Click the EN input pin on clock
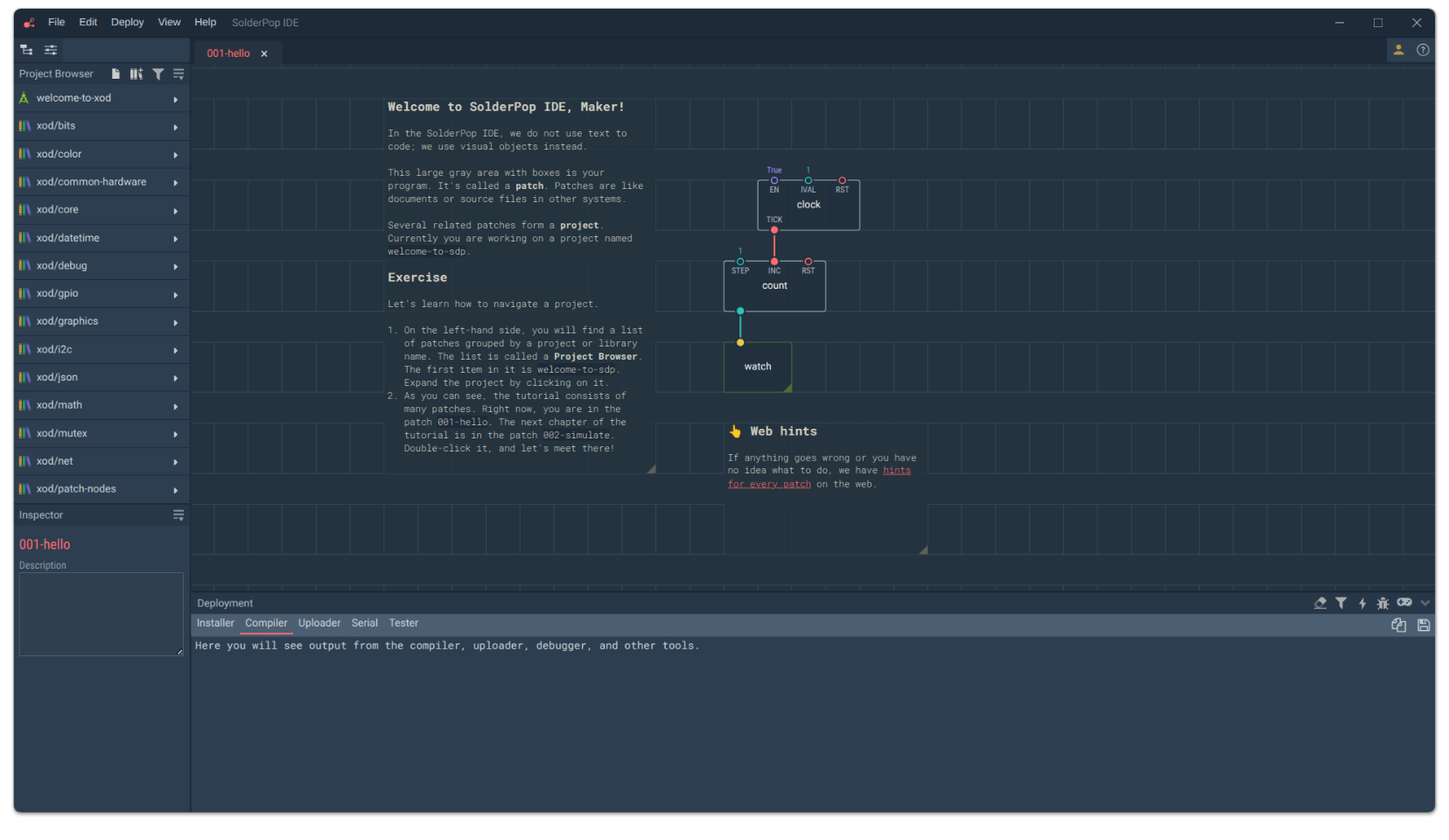The height and width of the screenshot is (840, 1449). (774, 181)
